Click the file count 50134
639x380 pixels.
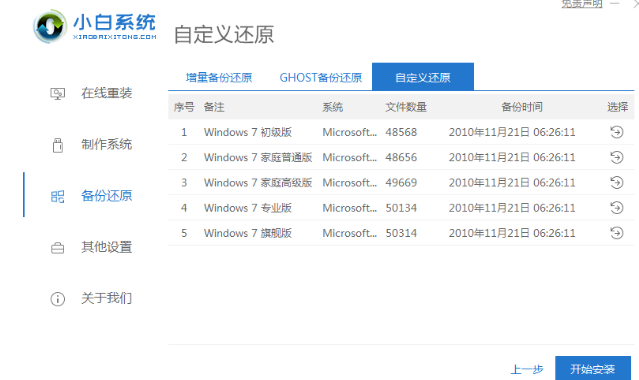(401, 208)
